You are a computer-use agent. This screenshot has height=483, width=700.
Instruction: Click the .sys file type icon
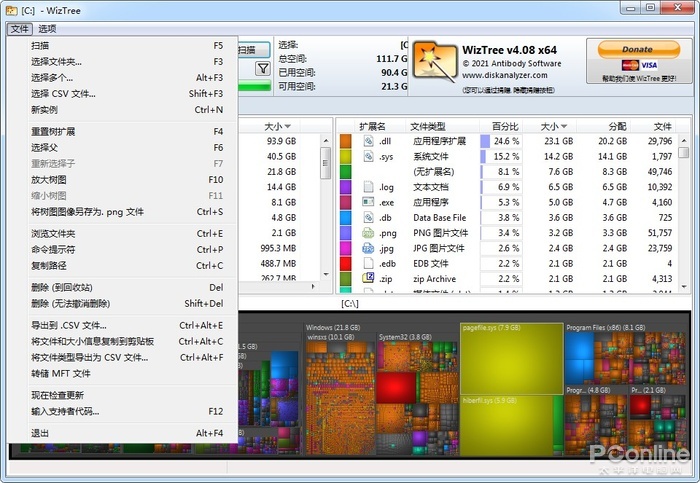[x=368, y=156]
